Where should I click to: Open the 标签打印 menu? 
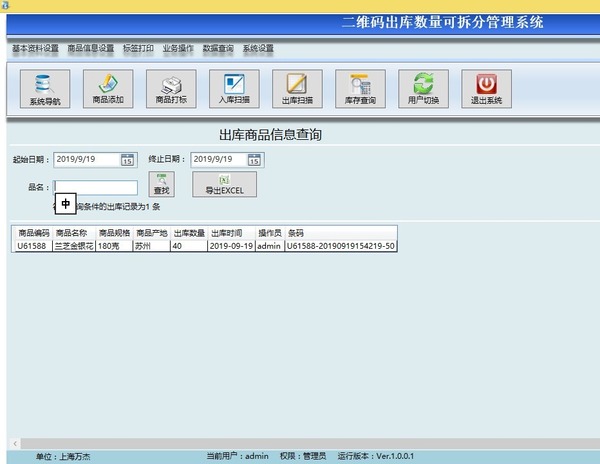pos(138,48)
